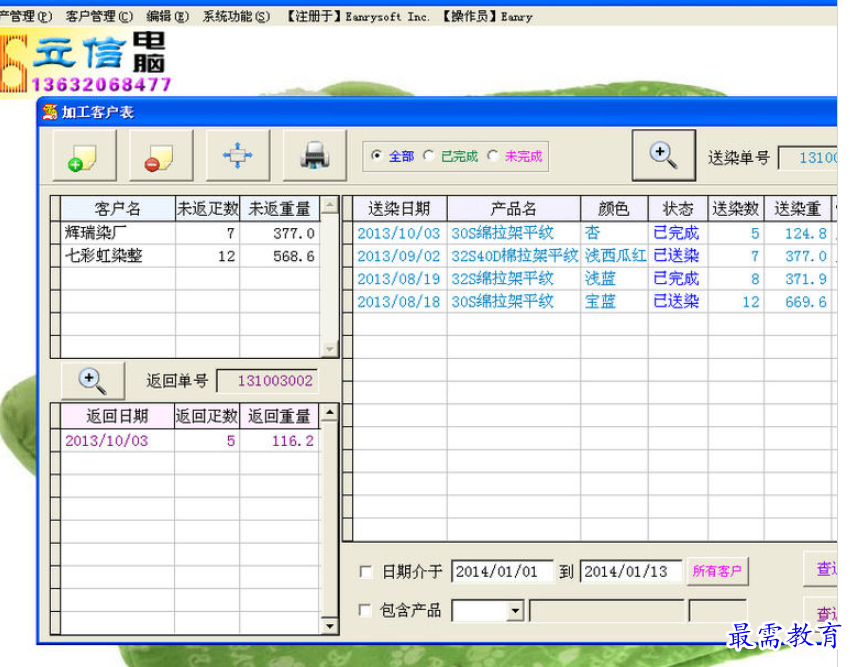Click the start date field 2014/01/01
The width and height of the screenshot is (850, 667).
[x=502, y=572]
